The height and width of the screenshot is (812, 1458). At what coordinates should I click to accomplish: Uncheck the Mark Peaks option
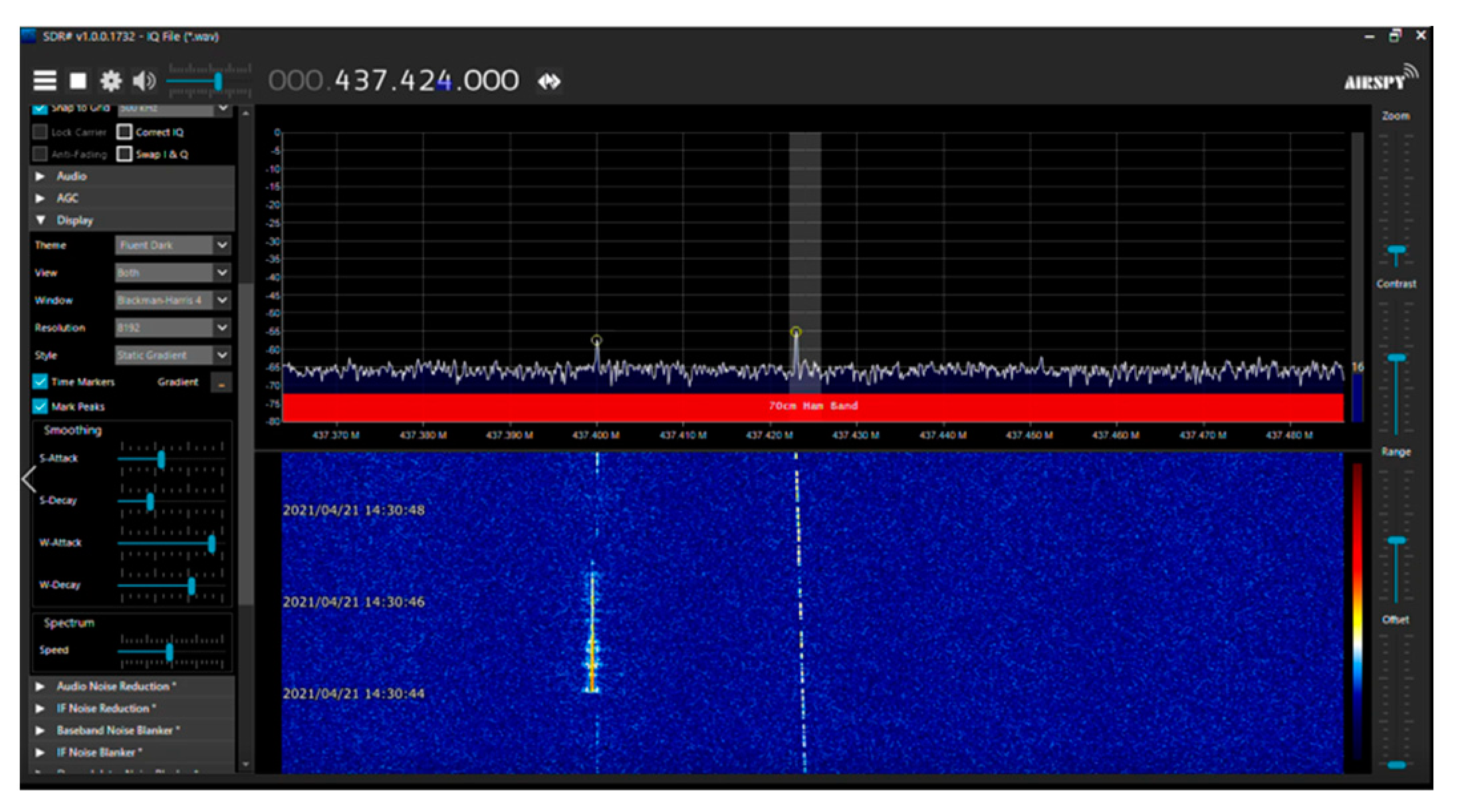tap(41, 406)
